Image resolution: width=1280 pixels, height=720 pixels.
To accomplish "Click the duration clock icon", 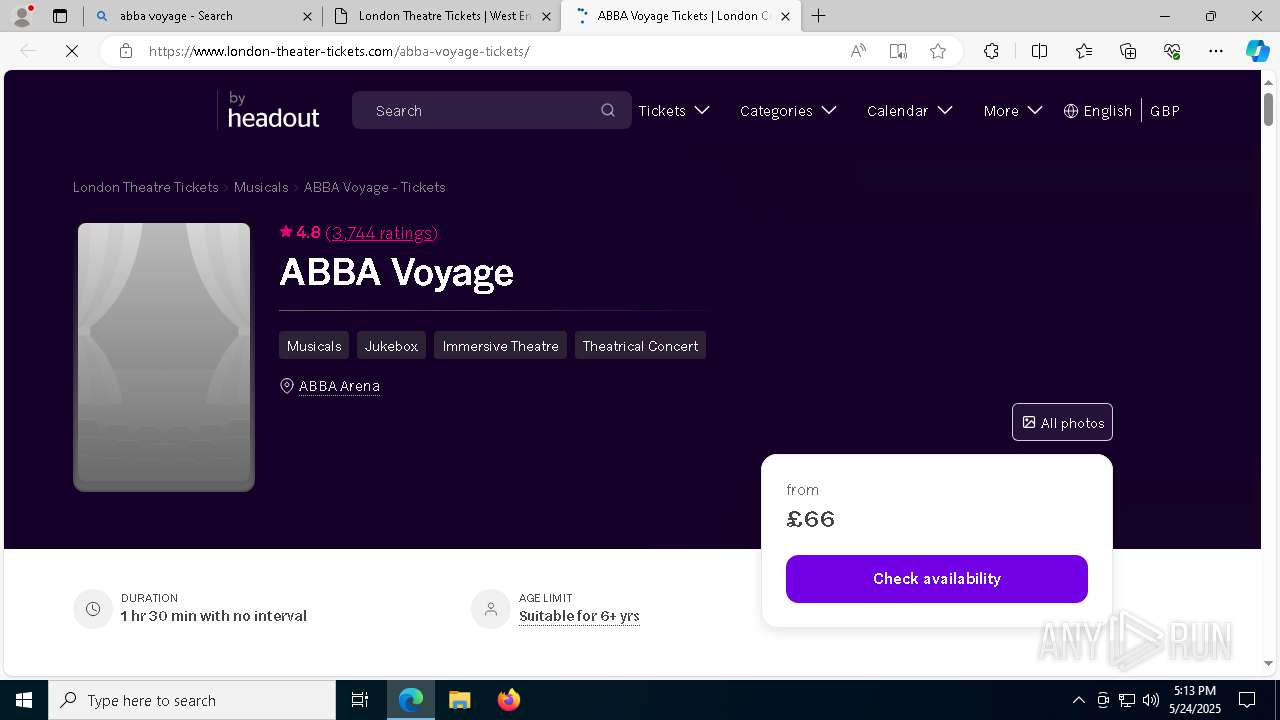I will 93,609.
